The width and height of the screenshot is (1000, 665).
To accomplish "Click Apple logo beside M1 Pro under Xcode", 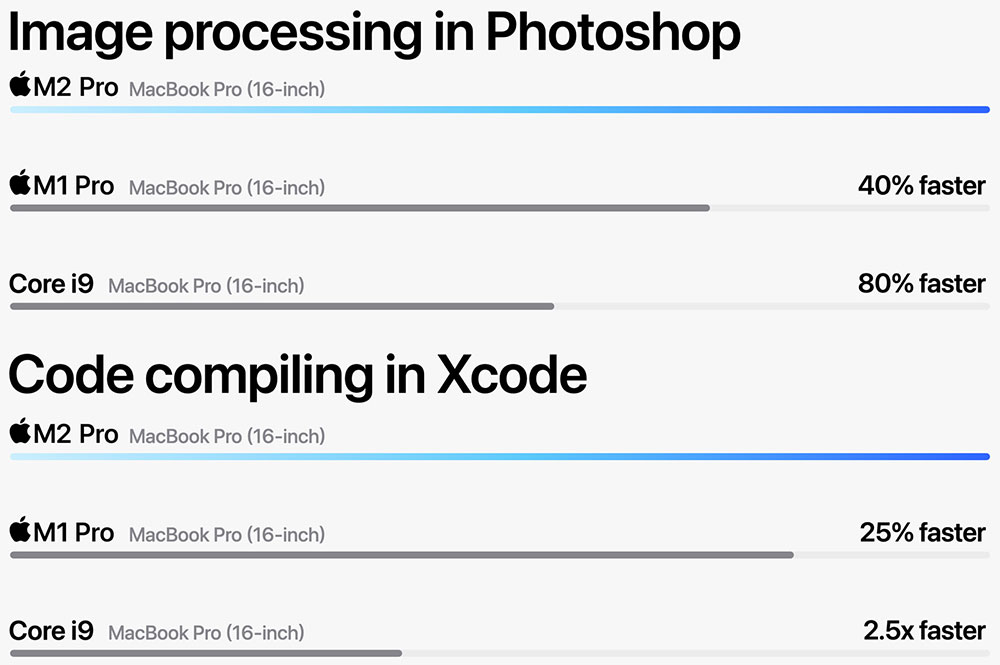I will tap(20, 530).
